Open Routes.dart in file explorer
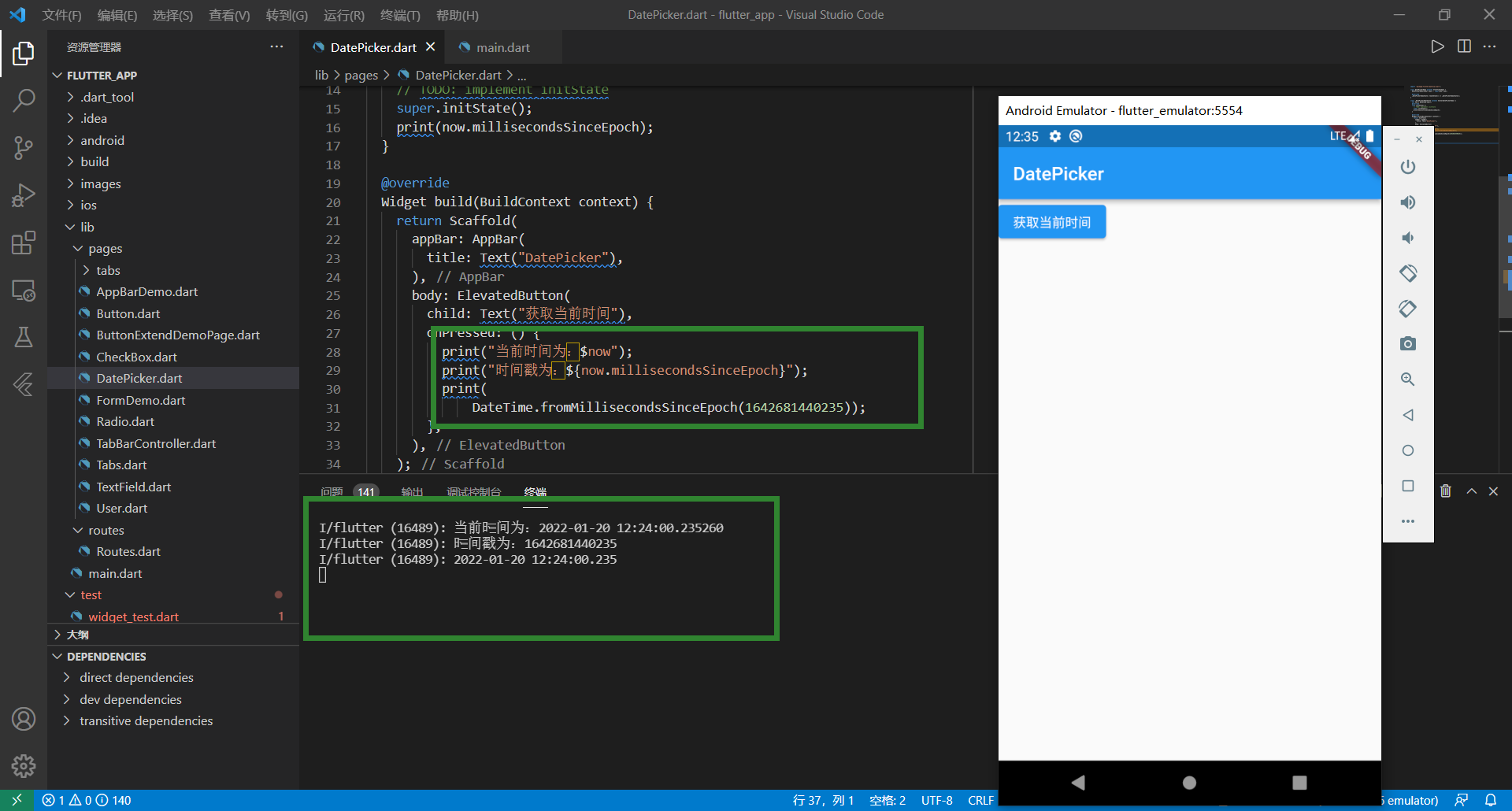Viewport: 1512px width, 811px height. tap(128, 551)
